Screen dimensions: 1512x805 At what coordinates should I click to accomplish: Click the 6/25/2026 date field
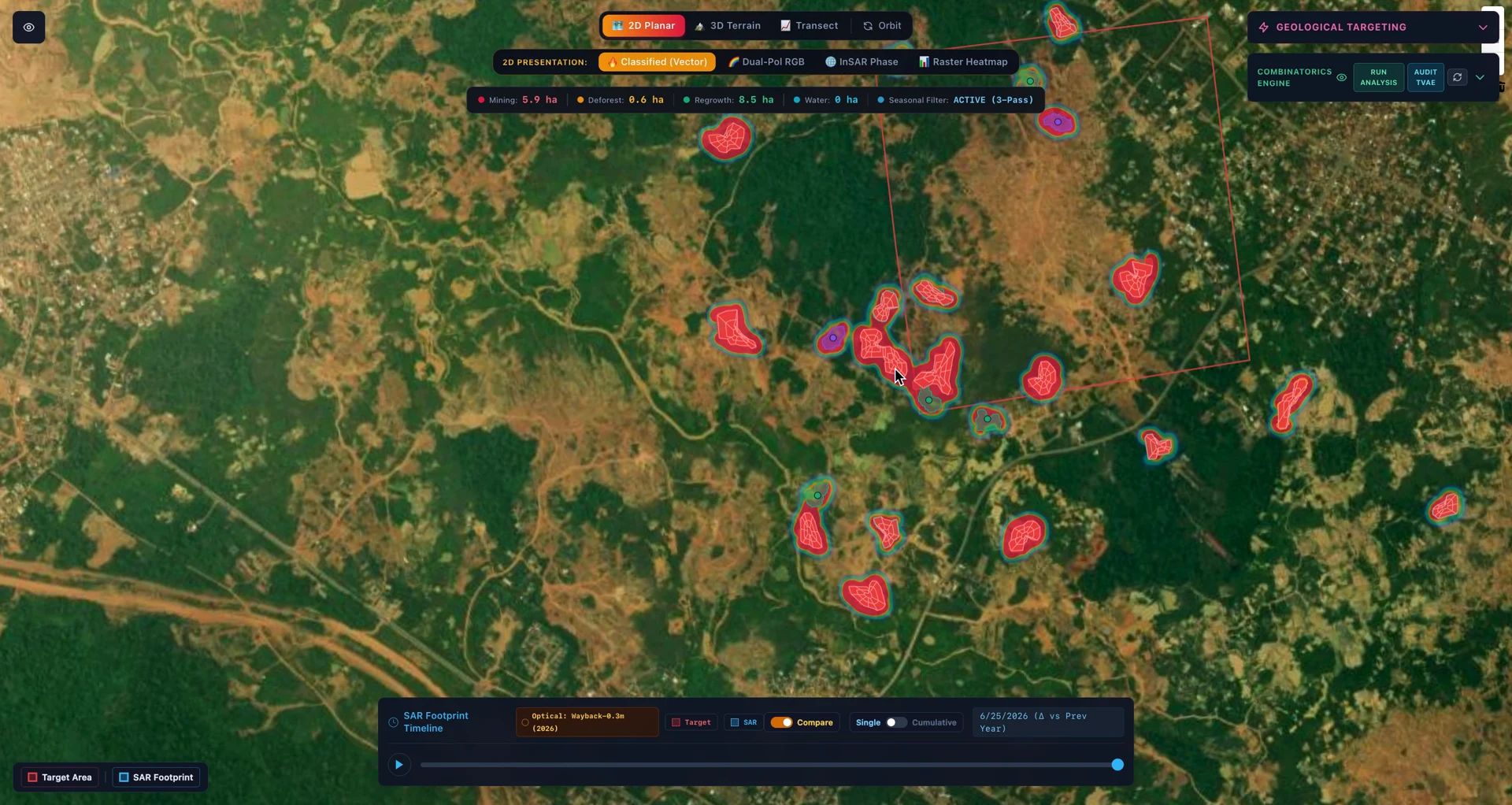(x=1048, y=722)
